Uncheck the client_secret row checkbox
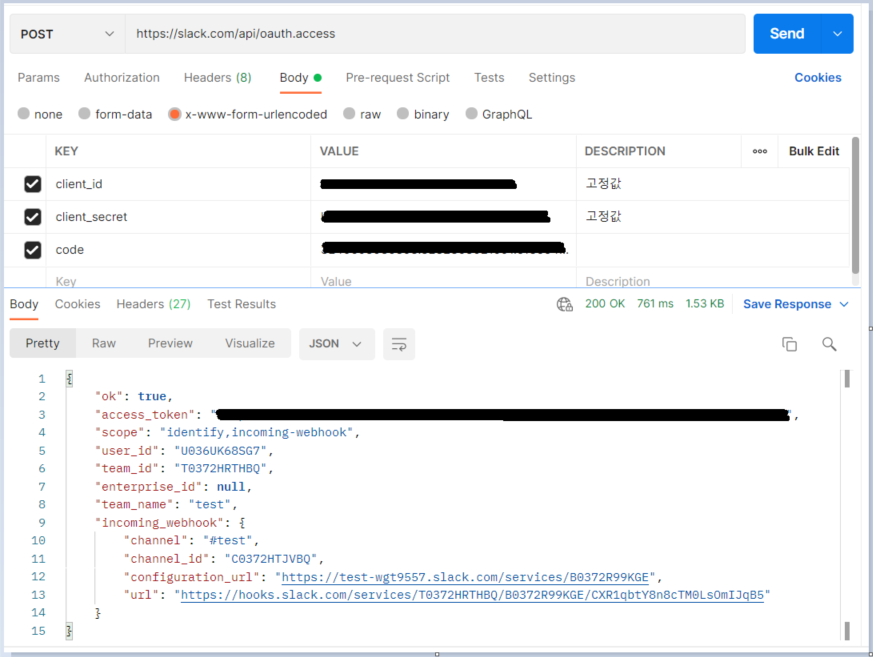 coord(33,217)
